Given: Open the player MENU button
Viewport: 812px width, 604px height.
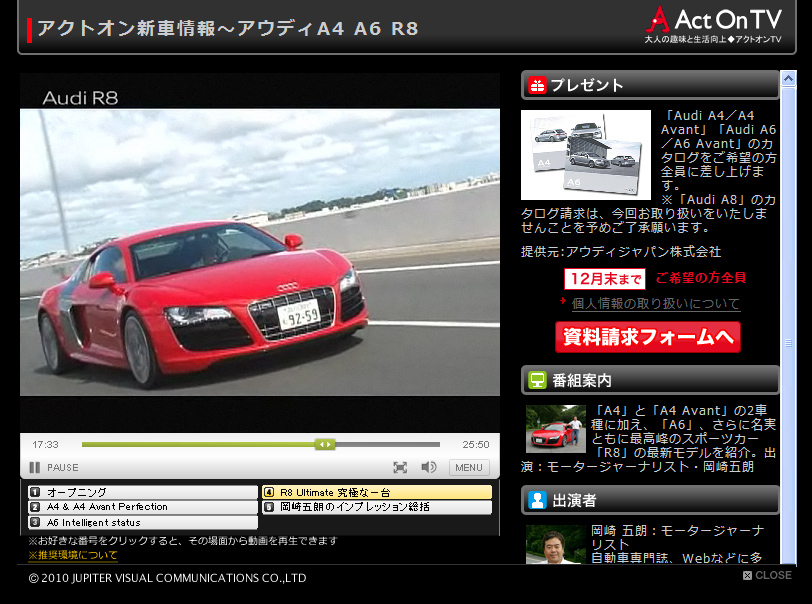Looking at the screenshot, I should click(x=469, y=467).
